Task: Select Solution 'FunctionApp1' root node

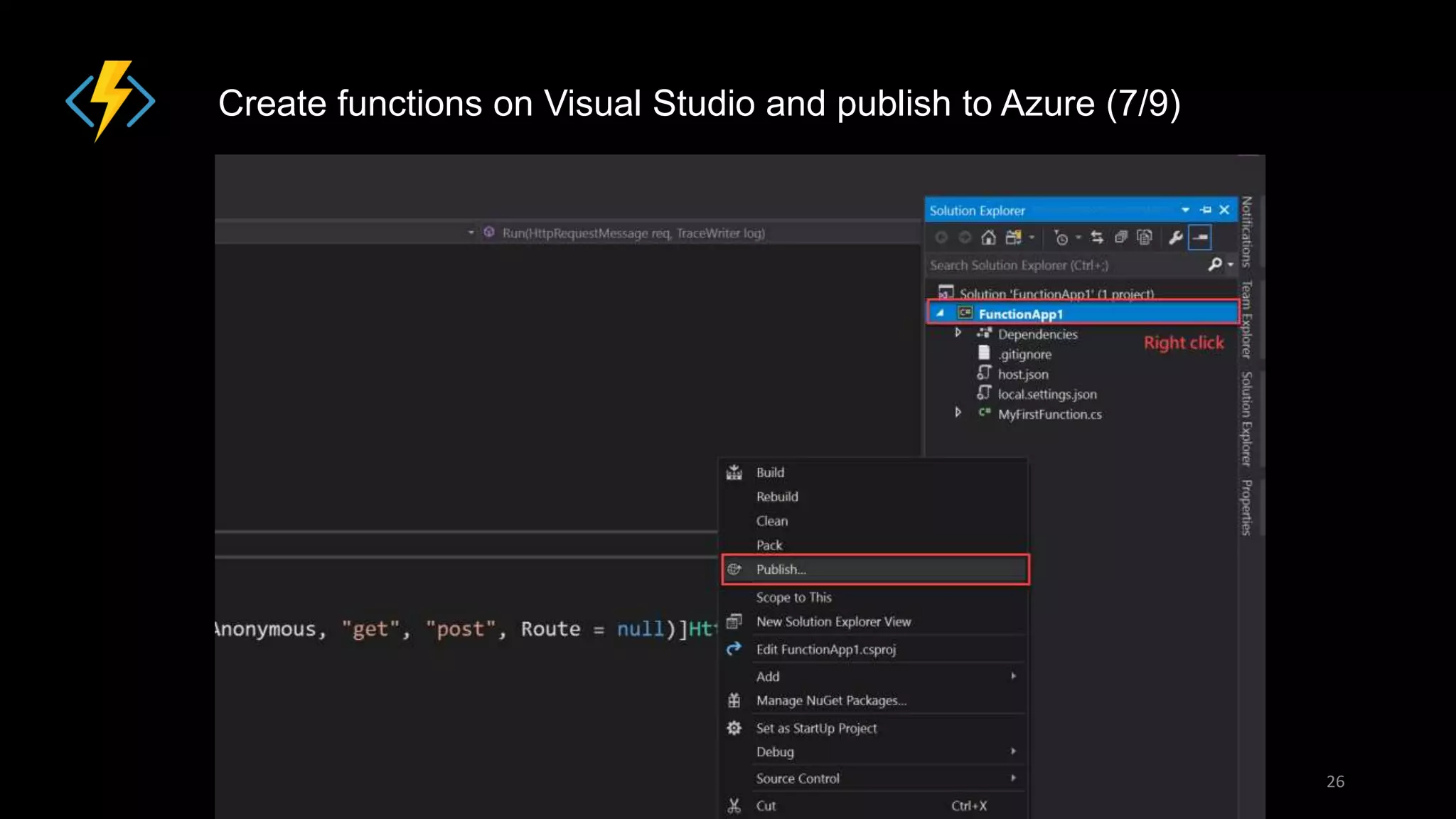Action: [x=1056, y=294]
